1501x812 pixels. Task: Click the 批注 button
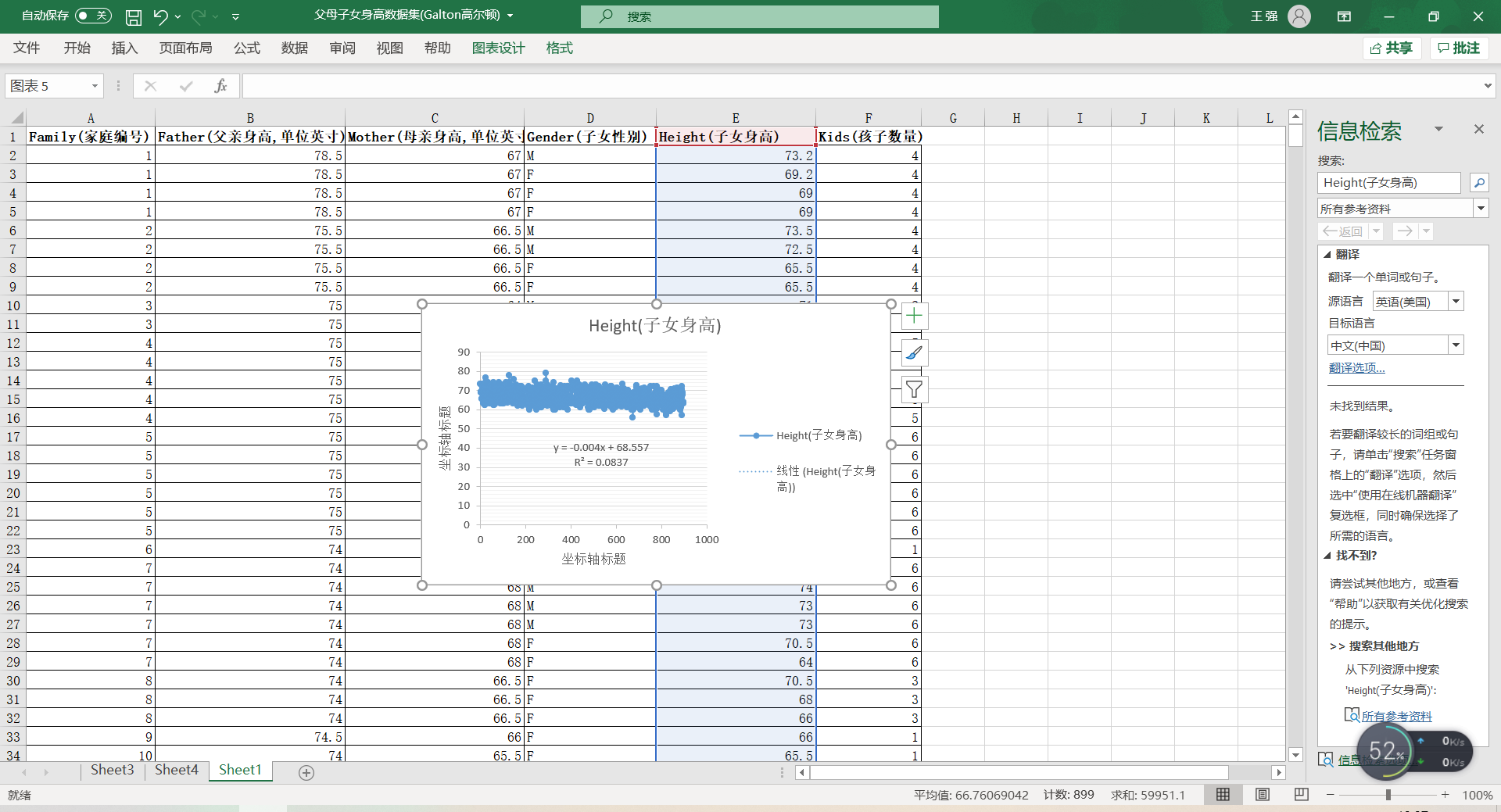pyautogui.click(x=1459, y=48)
